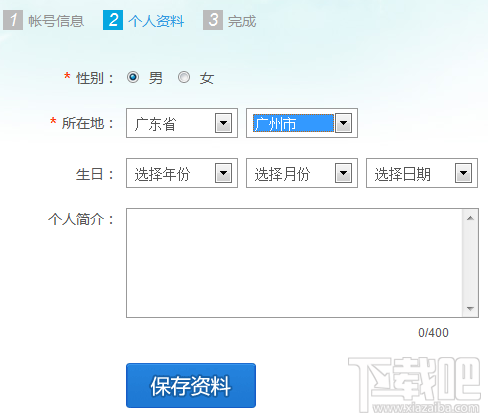Image resolution: width=488 pixels, height=418 pixels.
Task: Go to the 完成 step tab
Action: (242, 21)
